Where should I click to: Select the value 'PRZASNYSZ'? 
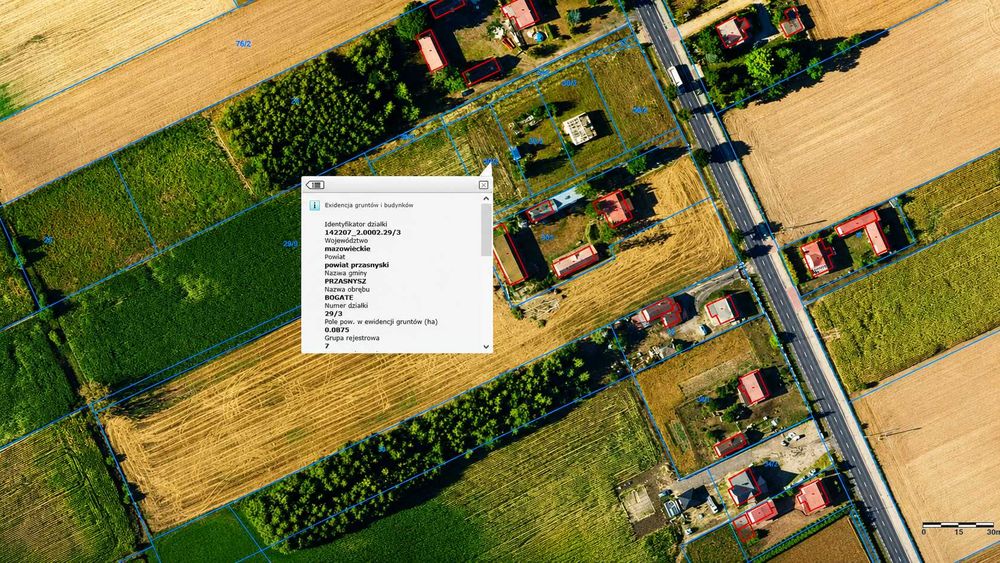click(345, 281)
